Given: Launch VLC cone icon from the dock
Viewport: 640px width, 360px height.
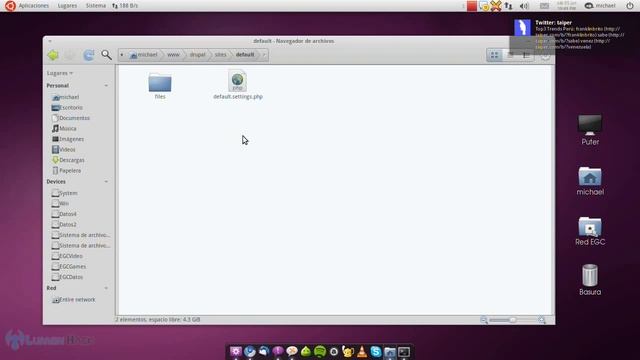Looking at the screenshot, I should (x=362, y=351).
